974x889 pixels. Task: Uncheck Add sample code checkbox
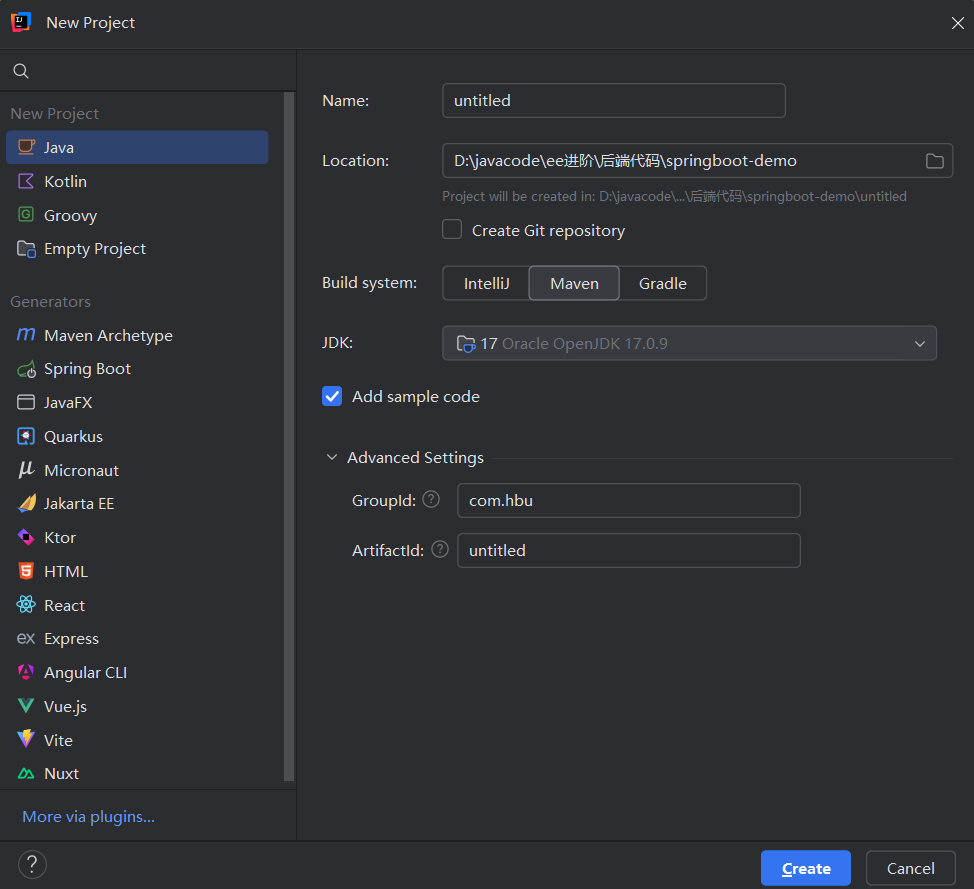point(332,396)
